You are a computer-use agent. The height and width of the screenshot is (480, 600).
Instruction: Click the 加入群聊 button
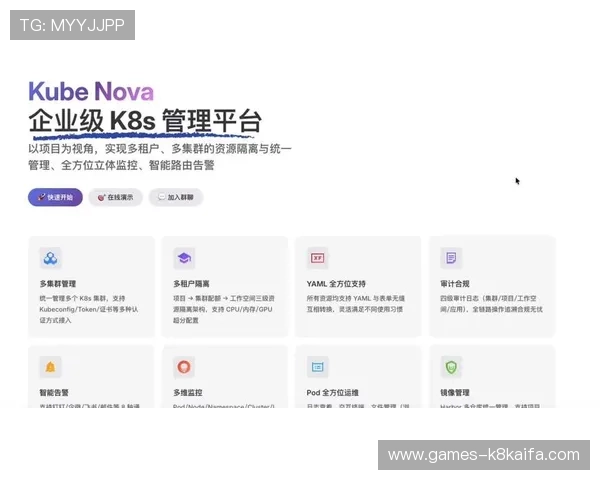coord(176,197)
